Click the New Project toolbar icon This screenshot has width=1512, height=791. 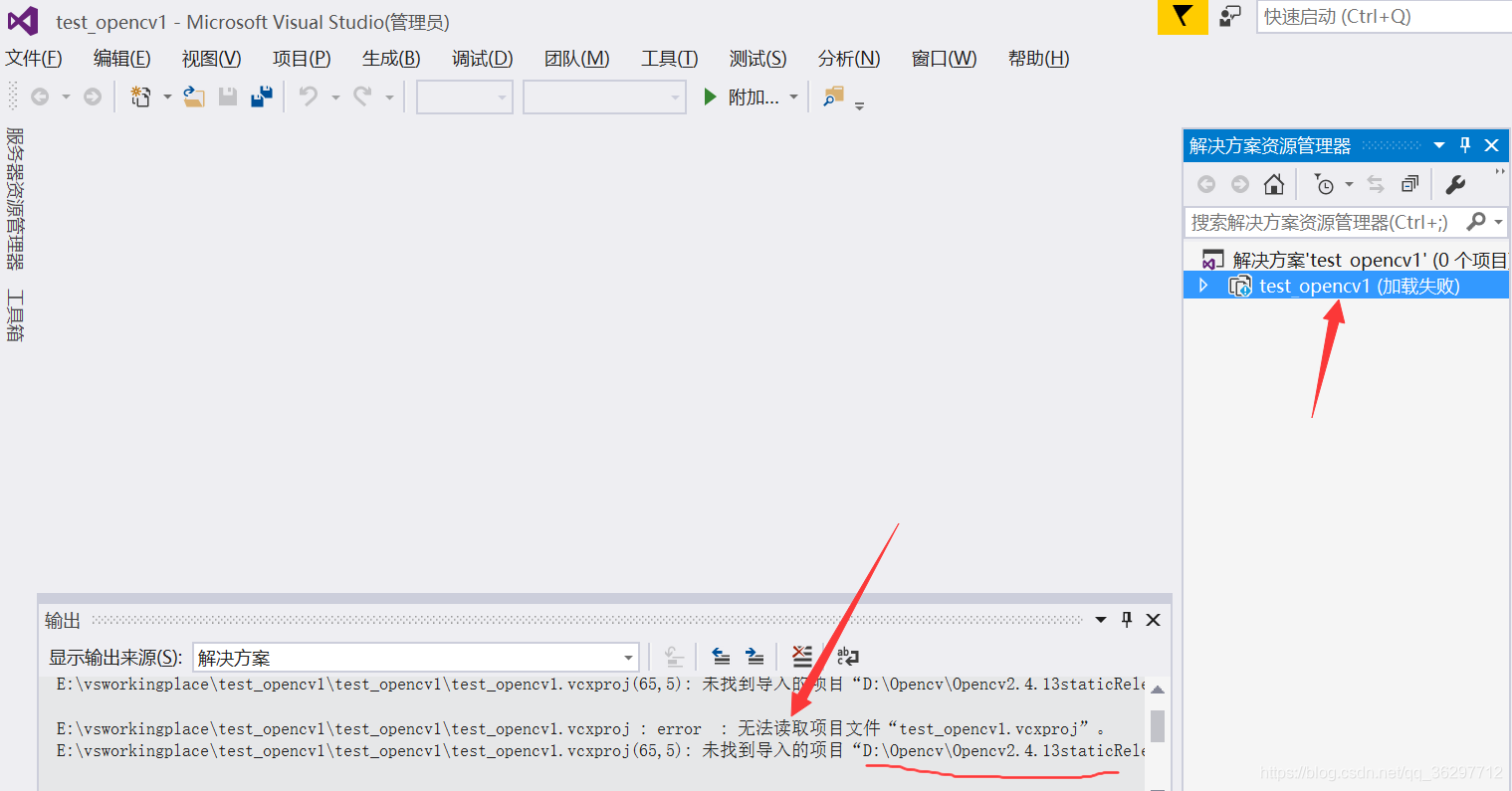(141, 97)
